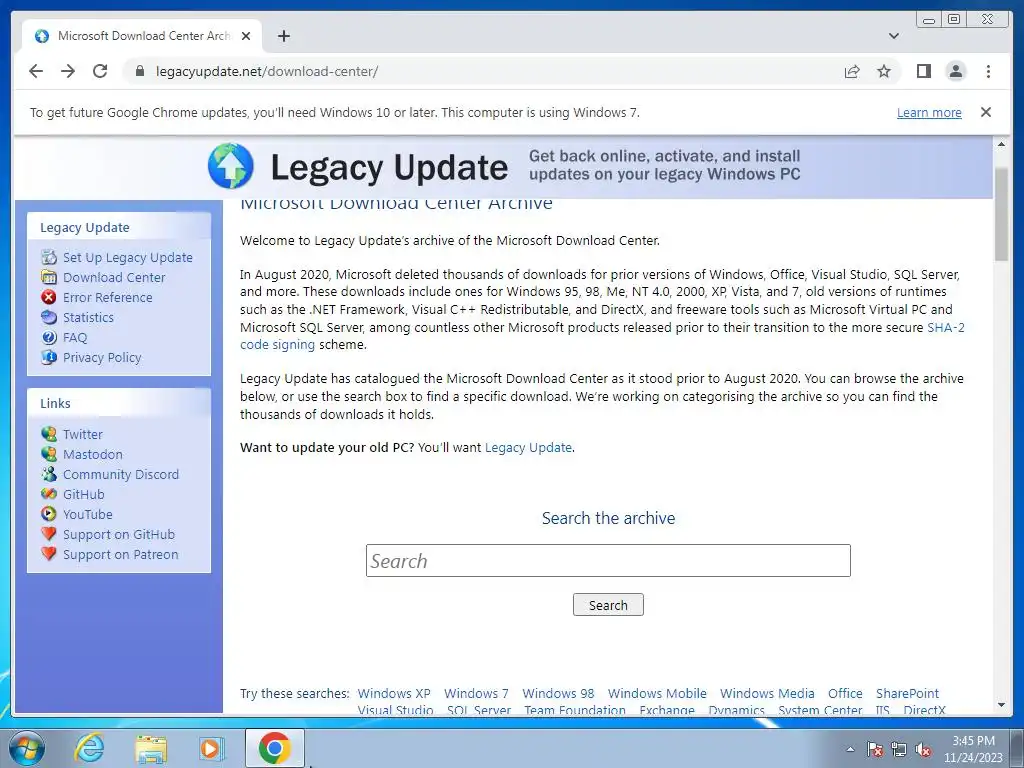The width and height of the screenshot is (1024, 768).
Task: Open Windows Media Player from the taskbar
Action: point(211,748)
